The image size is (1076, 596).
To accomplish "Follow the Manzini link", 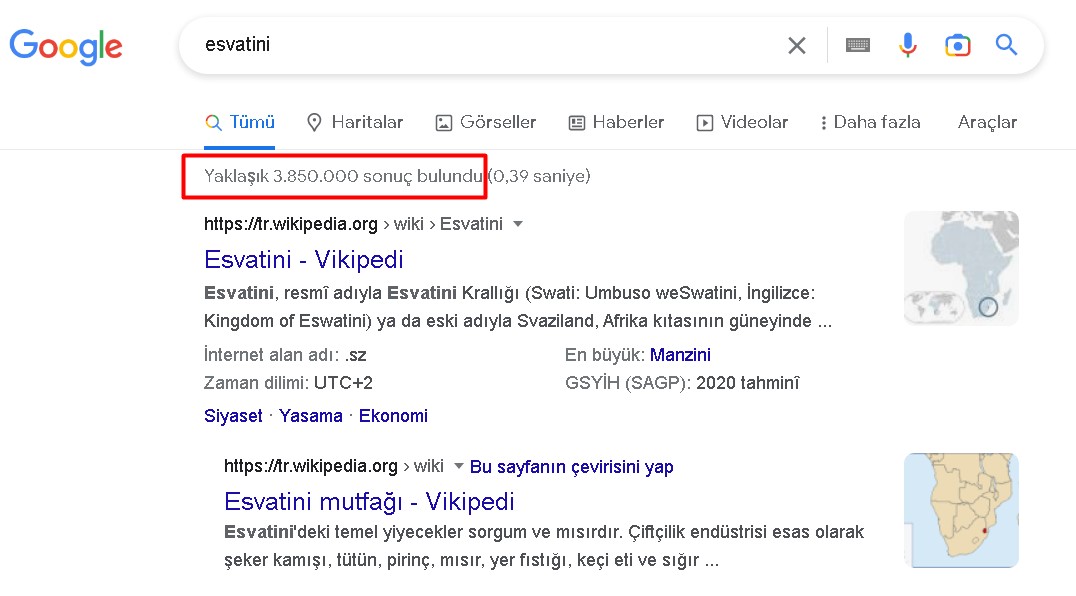I will (x=680, y=355).
